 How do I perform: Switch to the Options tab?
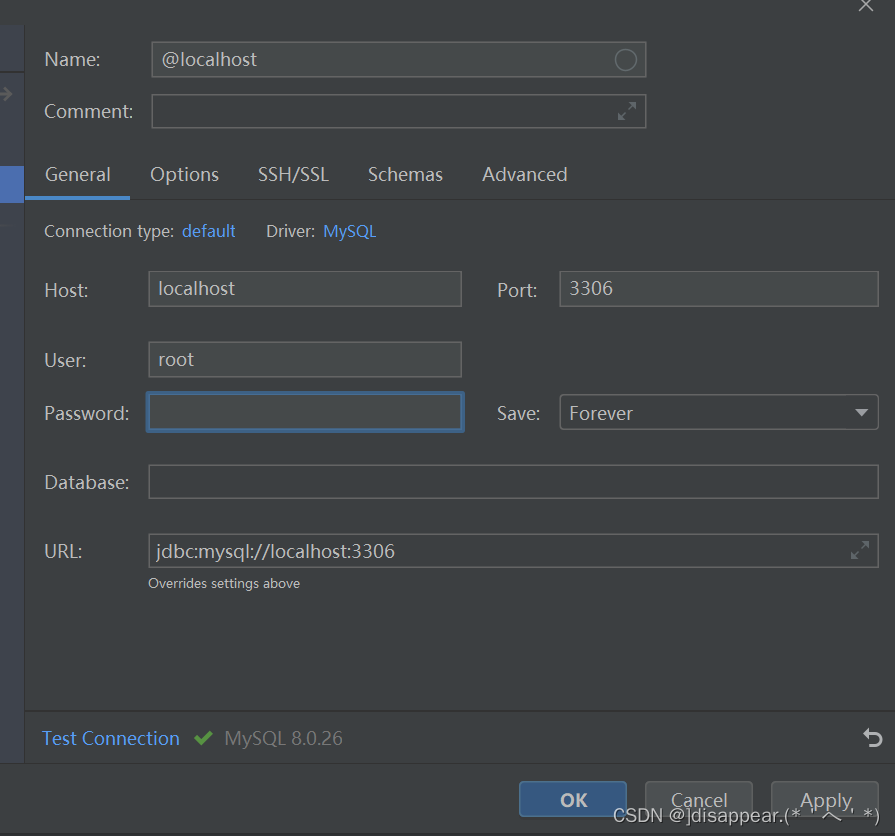point(184,174)
